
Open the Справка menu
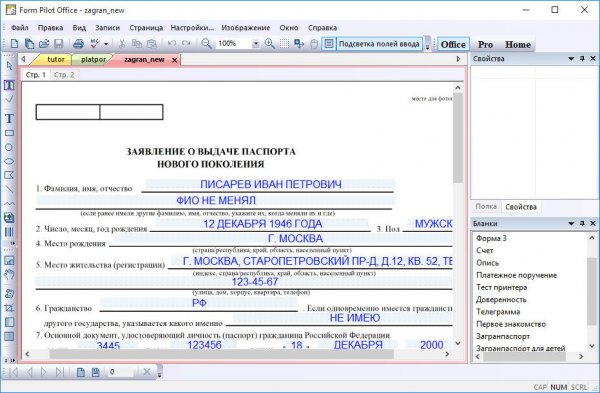coord(322,28)
